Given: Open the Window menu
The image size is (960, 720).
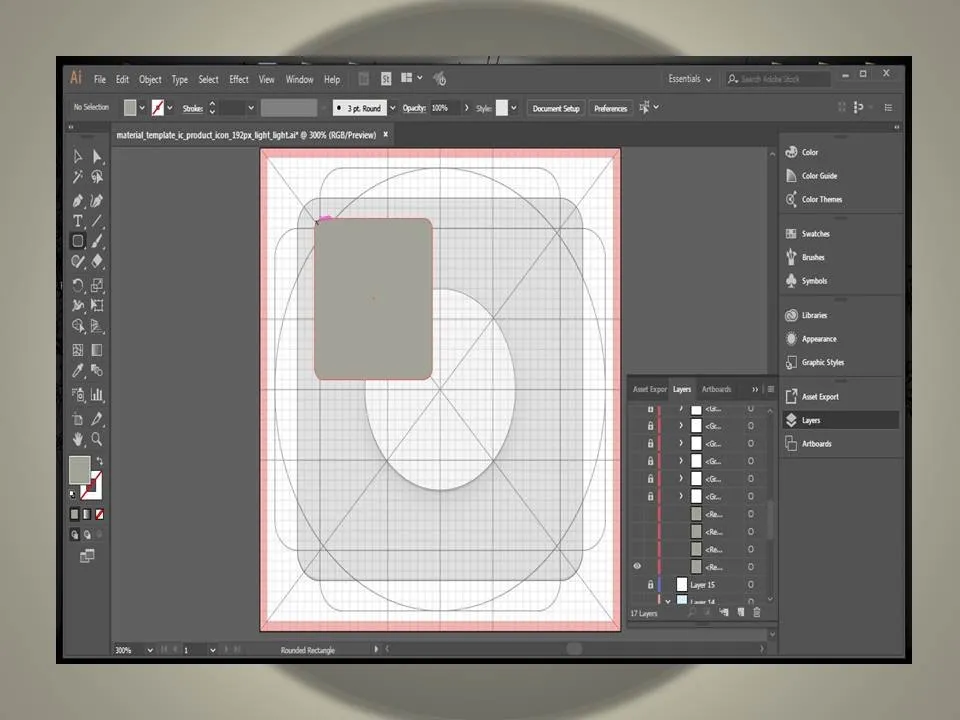Looking at the screenshot, I should point(299,80).
